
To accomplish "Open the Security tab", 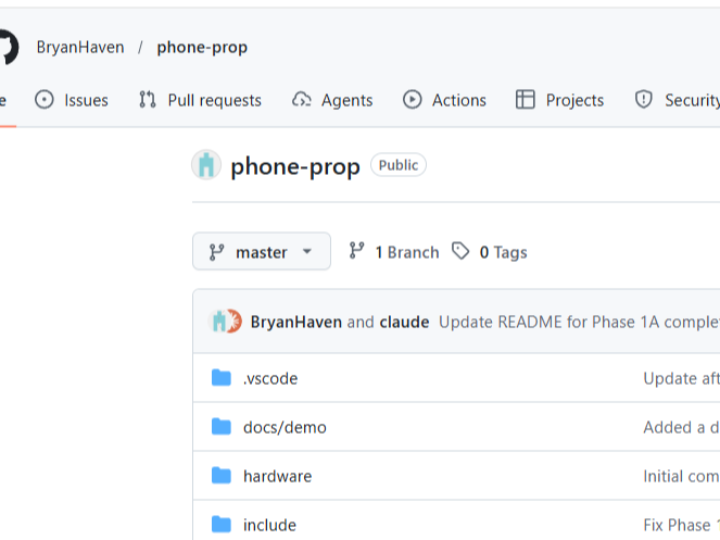I will coord(678,100).
